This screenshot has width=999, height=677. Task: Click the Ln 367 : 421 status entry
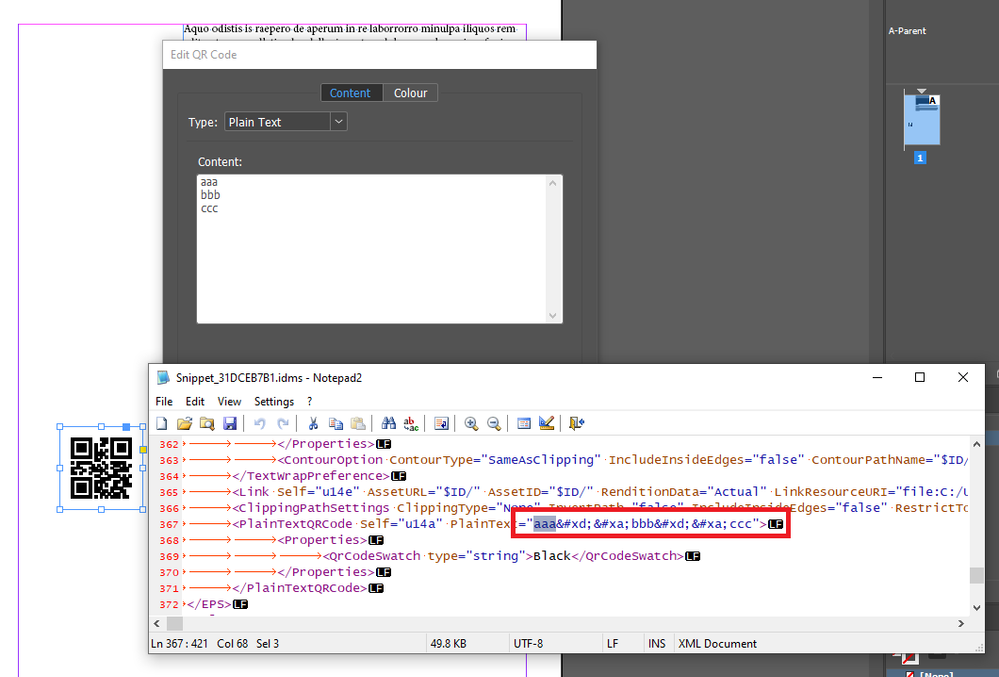coord(180,643)
